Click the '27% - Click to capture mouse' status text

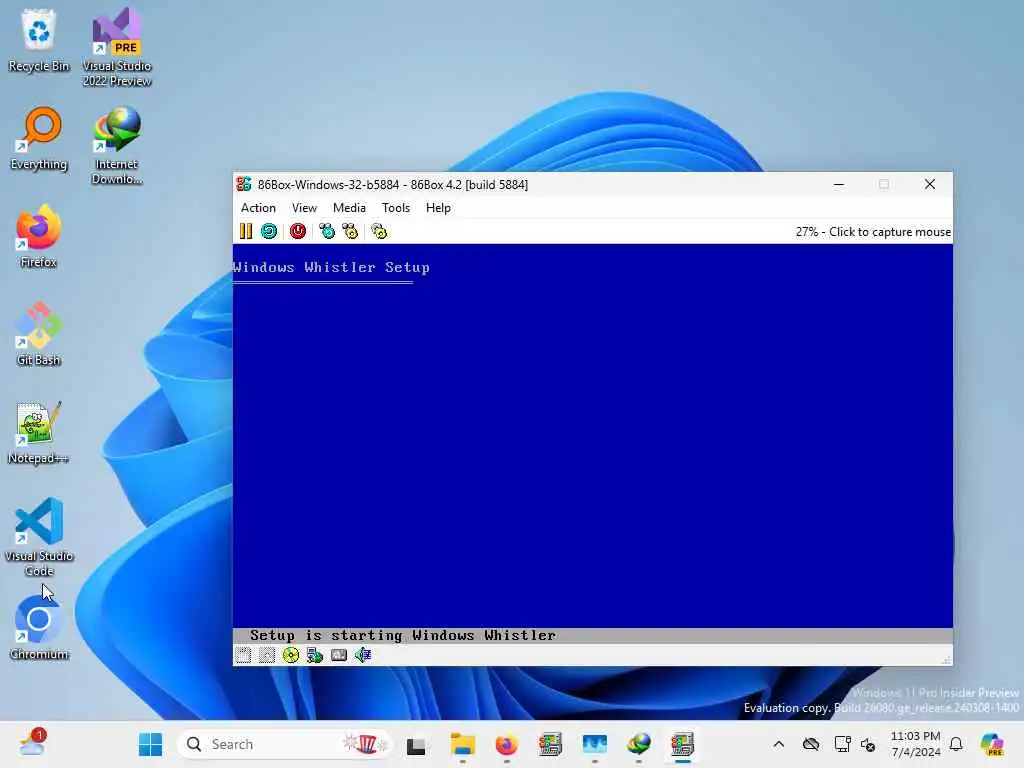[873, 232]
